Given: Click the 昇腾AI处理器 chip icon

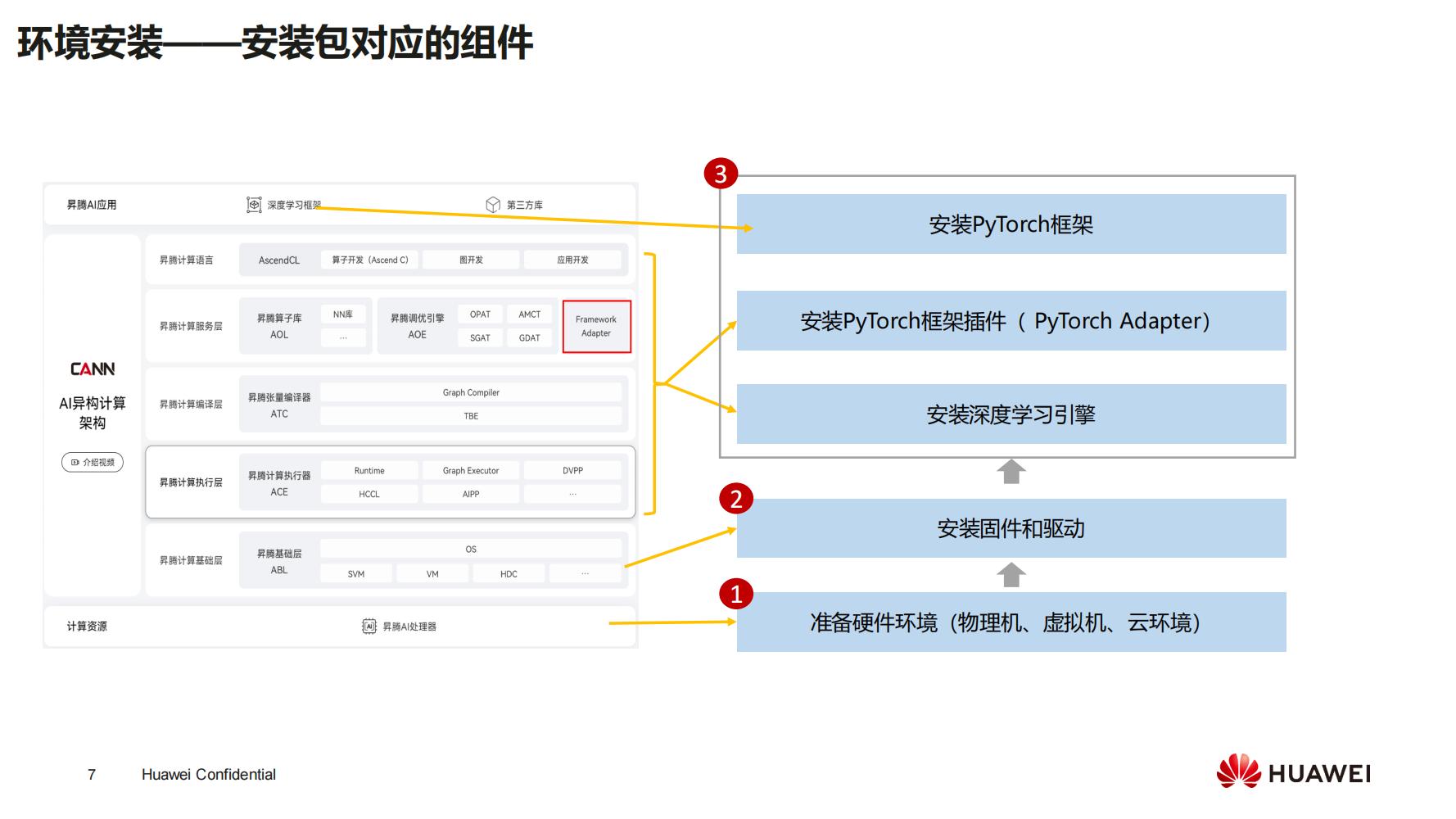Looking at the screenshot, I should (x=369, y=627).
